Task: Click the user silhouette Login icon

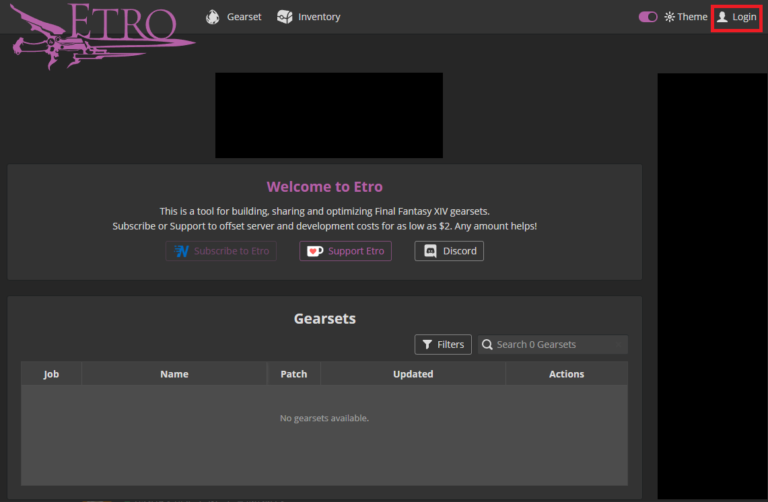Action: [x=722, y=17]
